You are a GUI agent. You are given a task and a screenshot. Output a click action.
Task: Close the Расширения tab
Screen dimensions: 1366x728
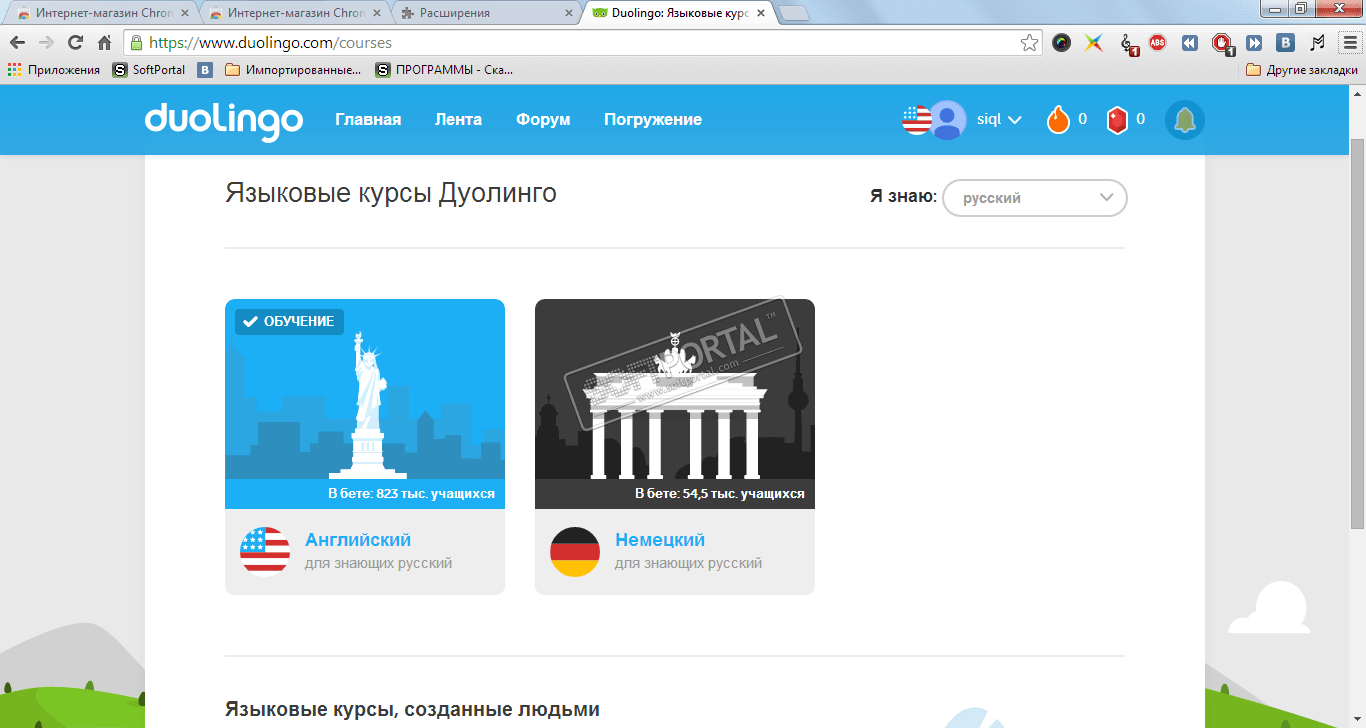[x=570, y=14]
